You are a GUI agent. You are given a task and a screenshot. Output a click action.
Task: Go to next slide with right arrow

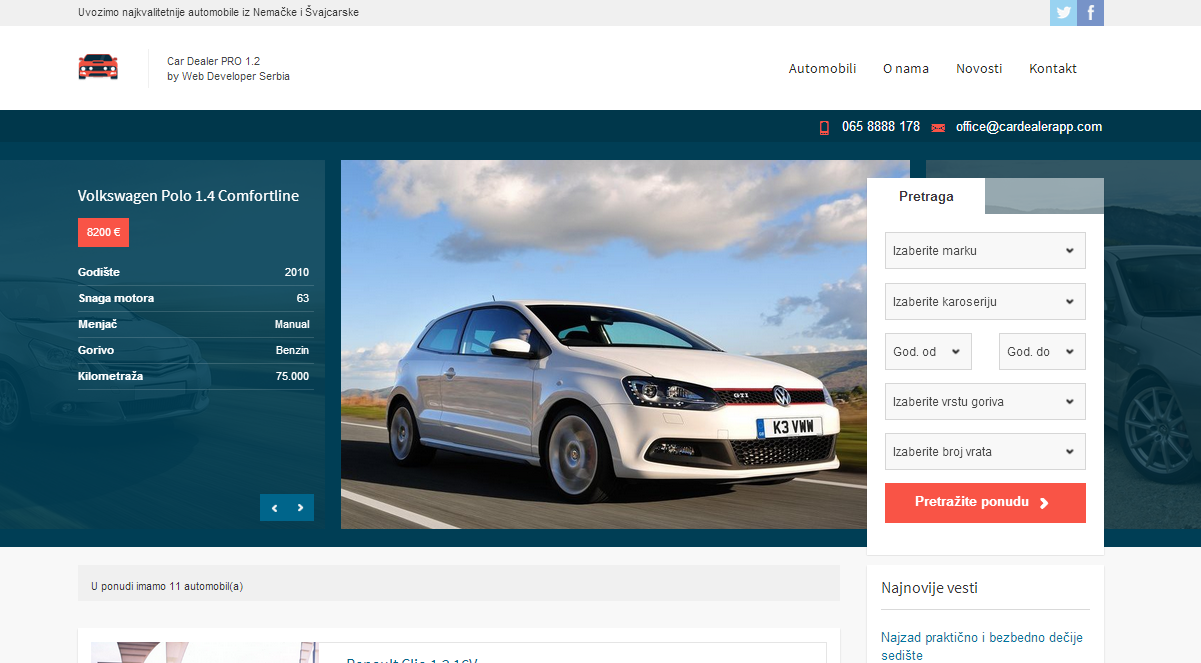tap(301, 508)
